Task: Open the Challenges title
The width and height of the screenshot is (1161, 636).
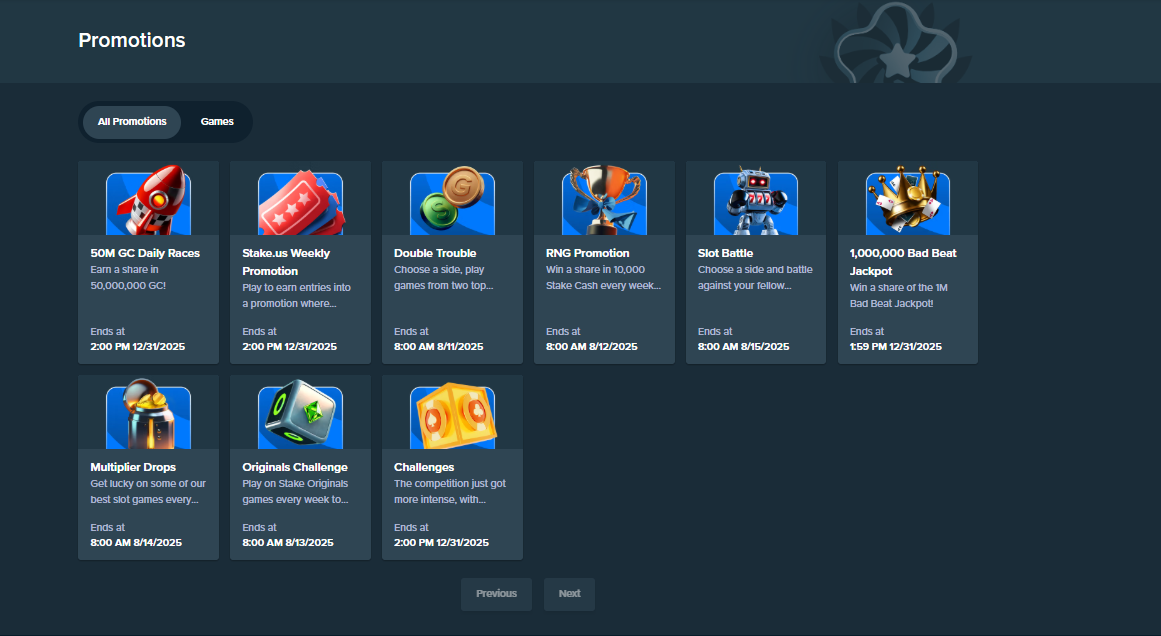Action: click(x=424, y=467)
